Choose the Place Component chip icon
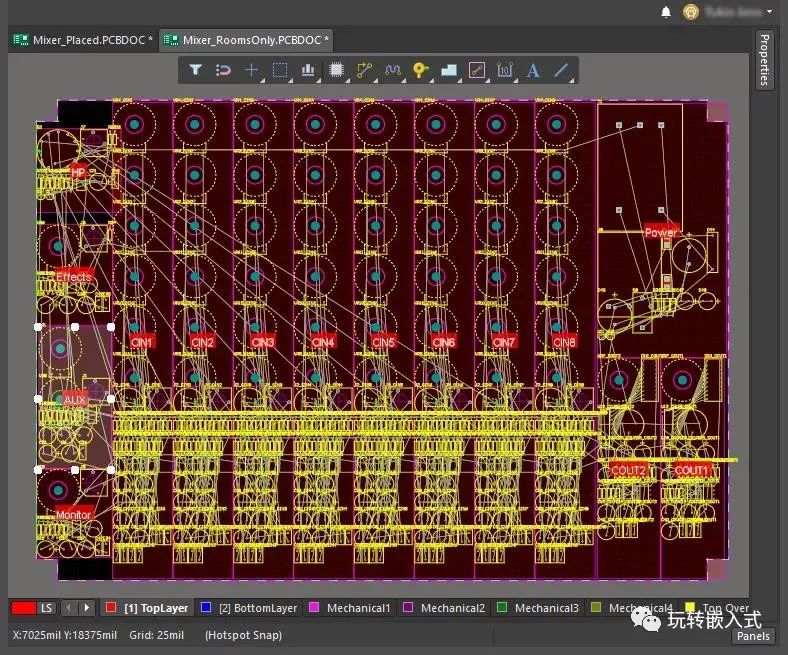This screenshot has width=788, height=655. [336, 70]
